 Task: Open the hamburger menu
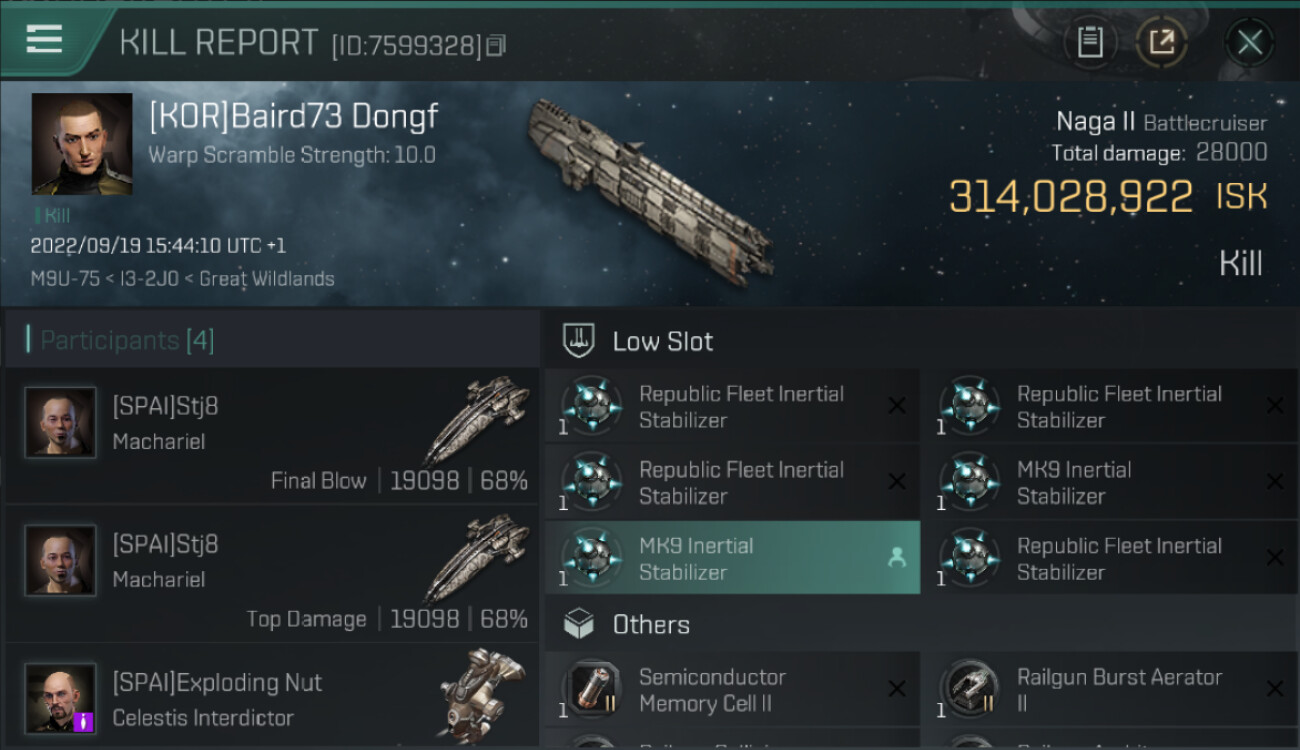(x=45, y=40)
